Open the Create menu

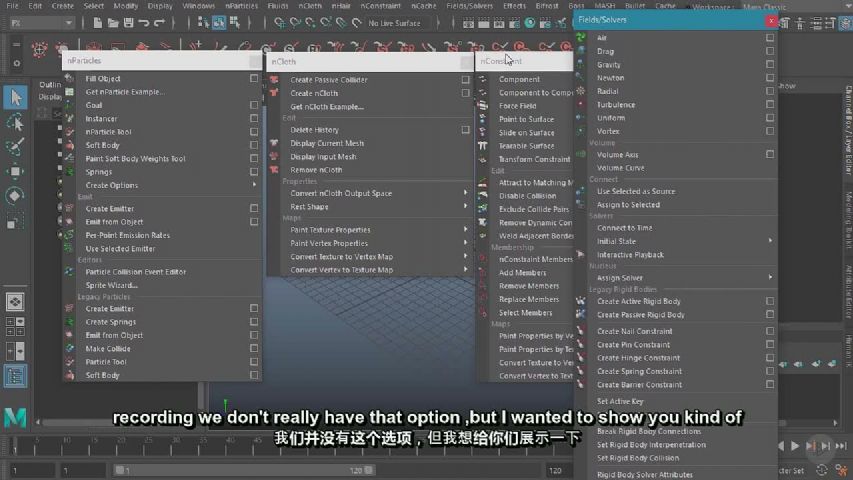tap(63, 6)
